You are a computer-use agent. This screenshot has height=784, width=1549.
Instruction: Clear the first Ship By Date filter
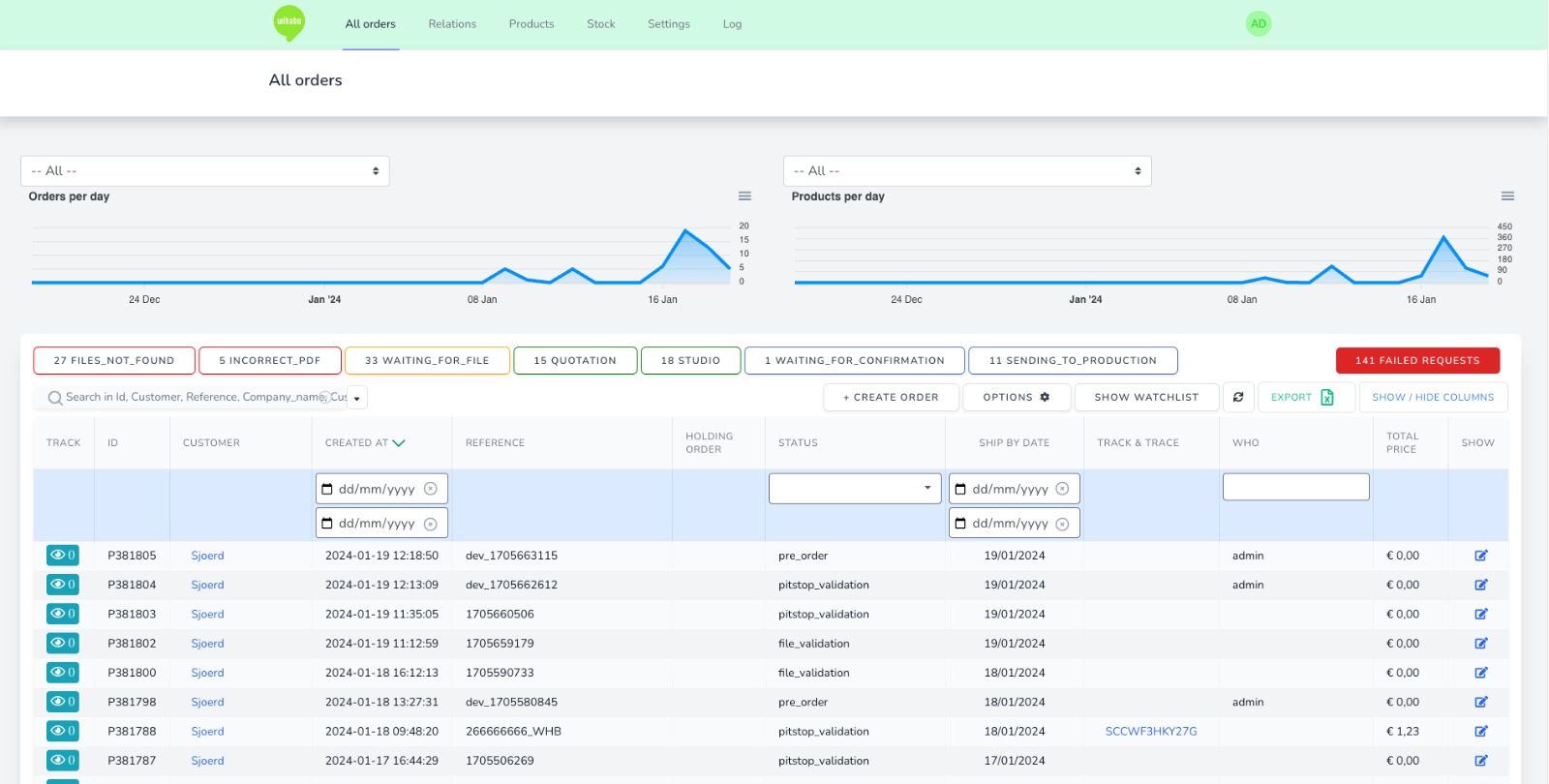pyautogui.click(x=1062, y=489)
